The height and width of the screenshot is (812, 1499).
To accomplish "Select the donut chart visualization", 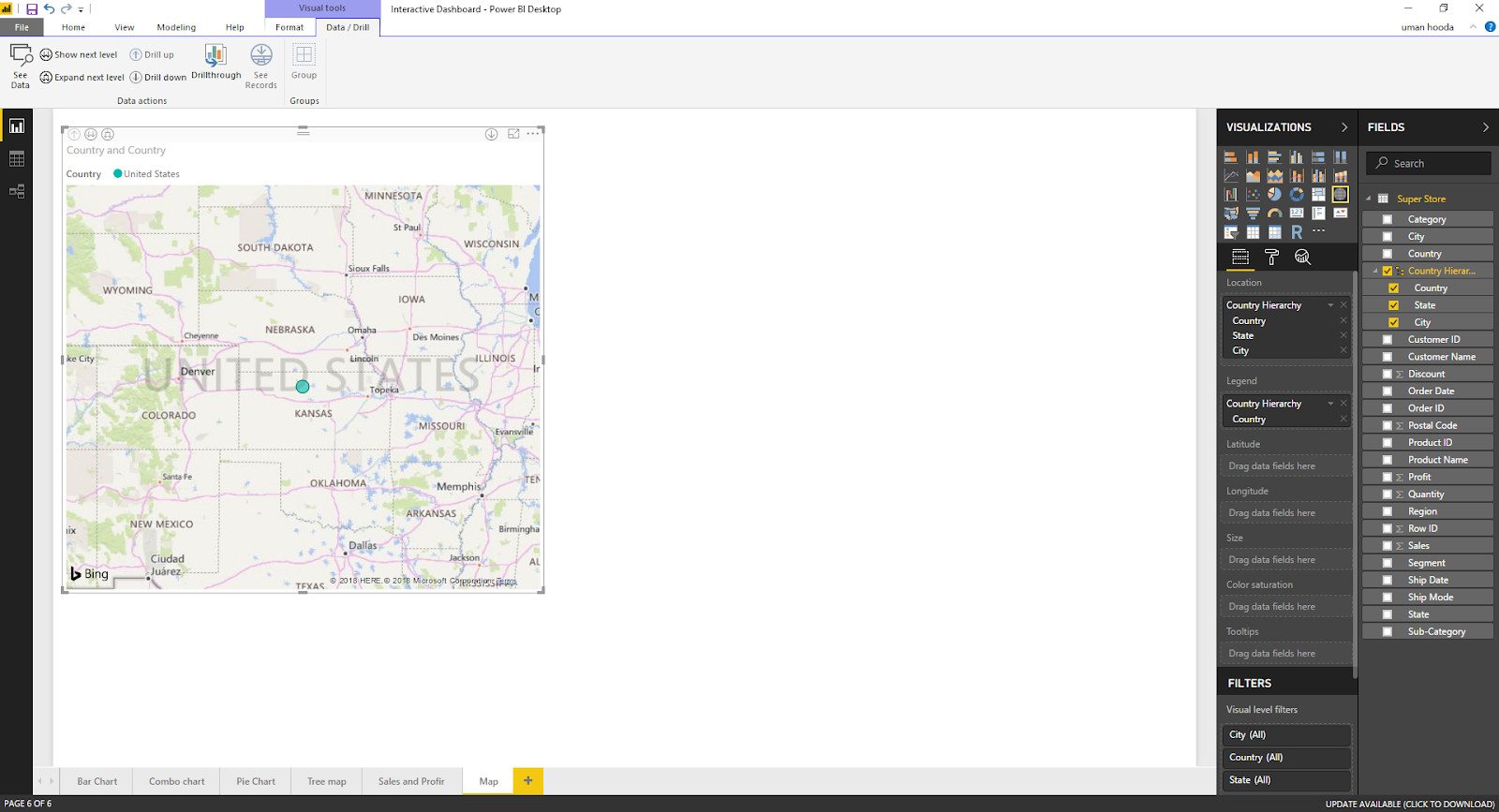I will pos(1297,195).
